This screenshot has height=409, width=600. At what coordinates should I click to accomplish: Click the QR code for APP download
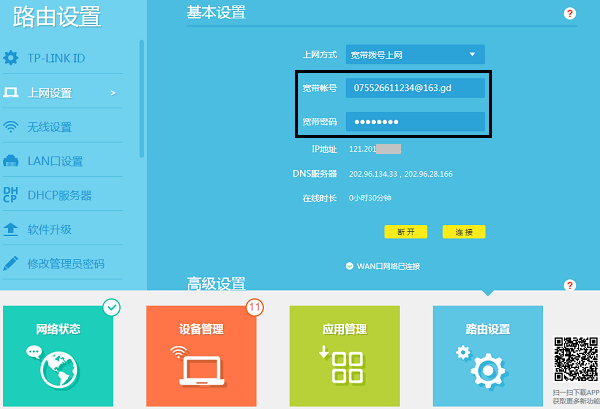[x=576, y=359]
